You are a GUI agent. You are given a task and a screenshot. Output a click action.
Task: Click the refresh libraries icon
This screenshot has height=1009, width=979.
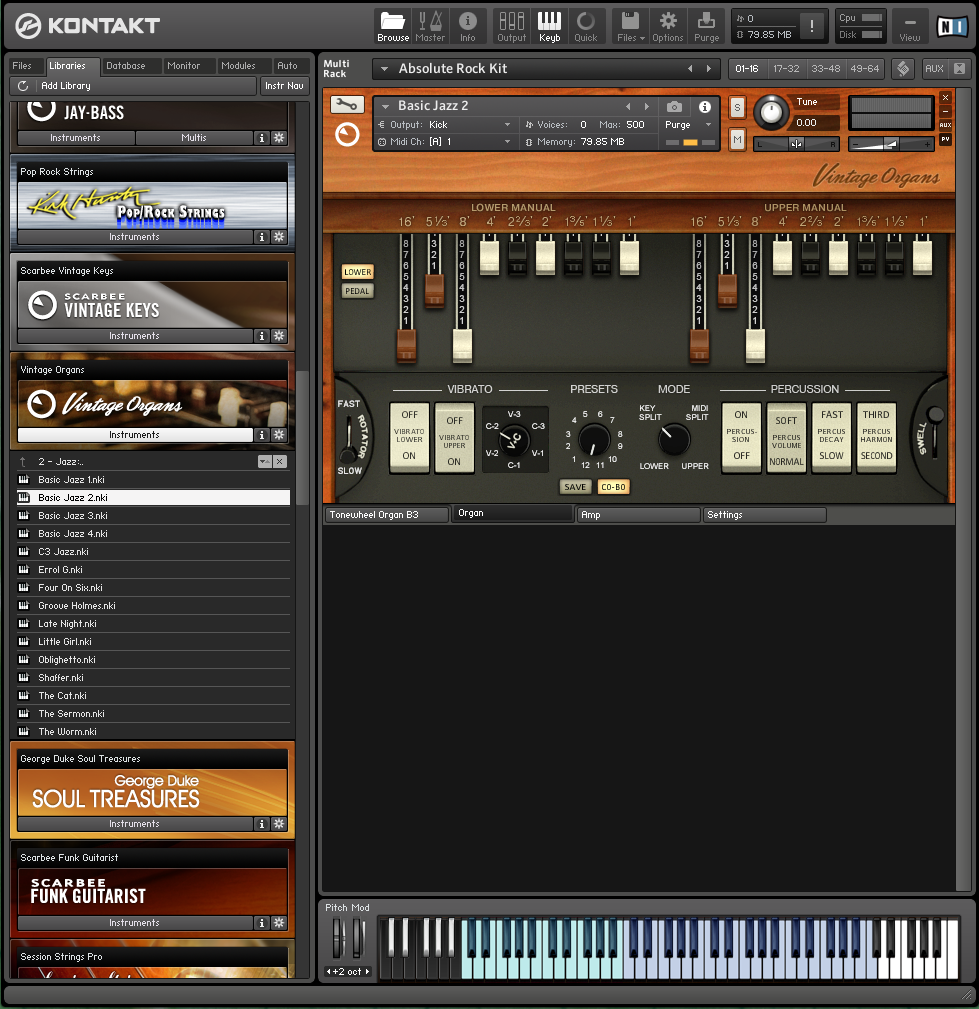23,86
